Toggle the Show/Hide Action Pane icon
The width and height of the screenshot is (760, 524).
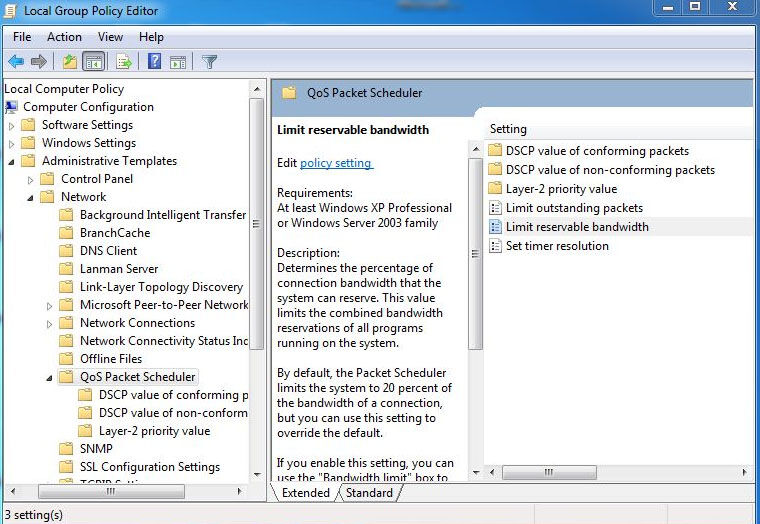178,62
